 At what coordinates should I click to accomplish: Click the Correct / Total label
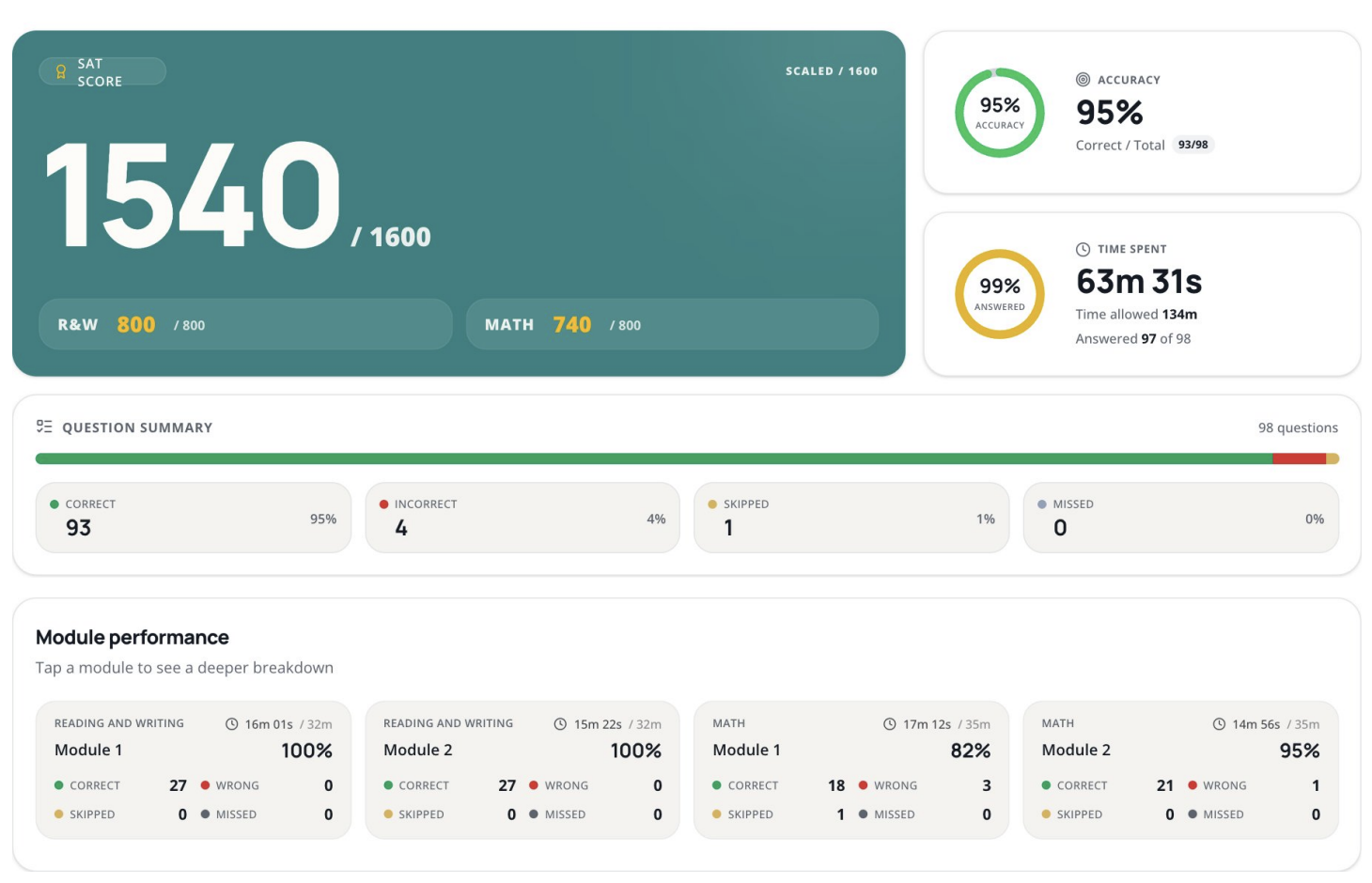click(1120, 146)
